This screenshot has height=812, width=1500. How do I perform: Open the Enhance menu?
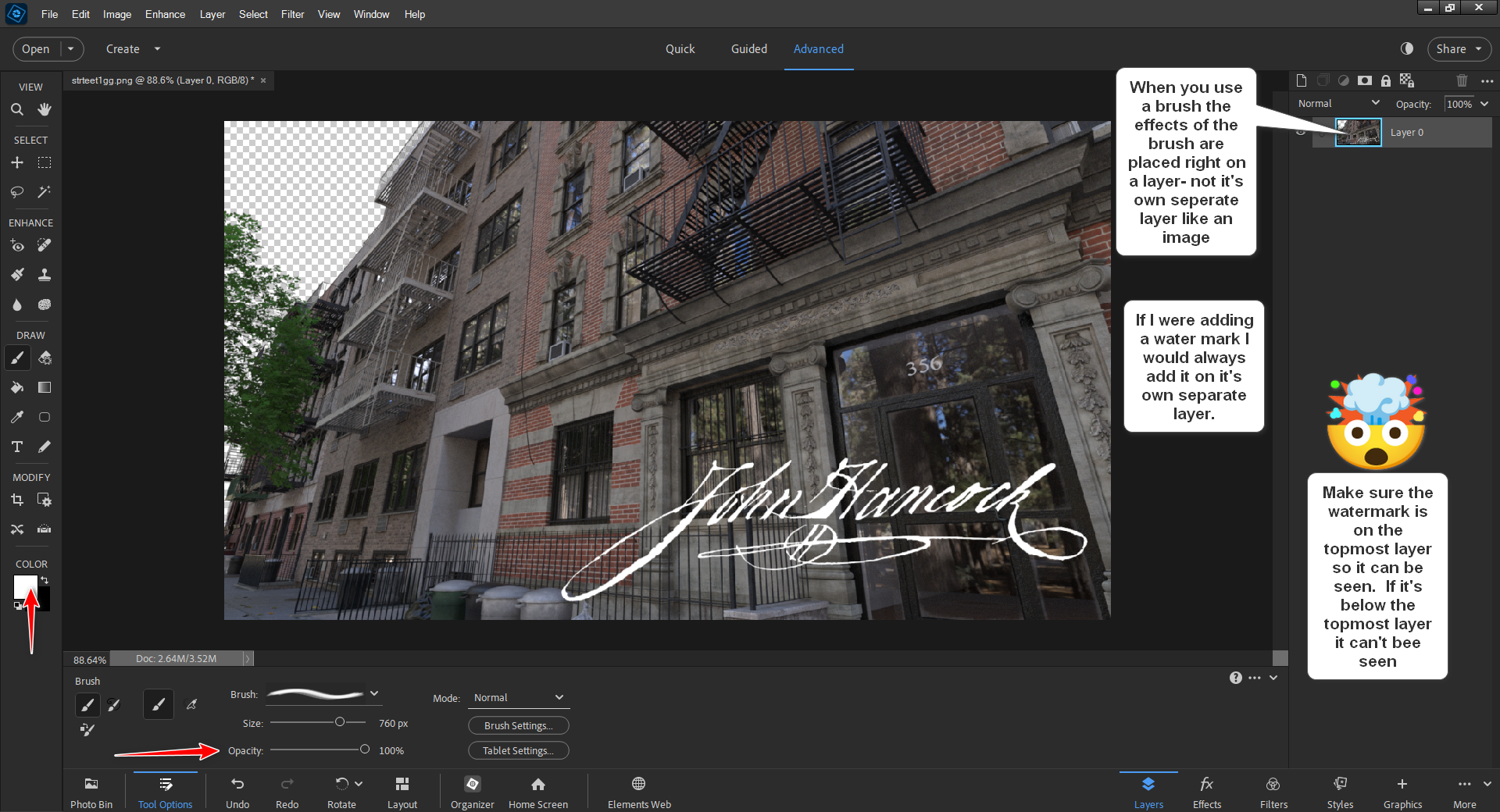164,14
